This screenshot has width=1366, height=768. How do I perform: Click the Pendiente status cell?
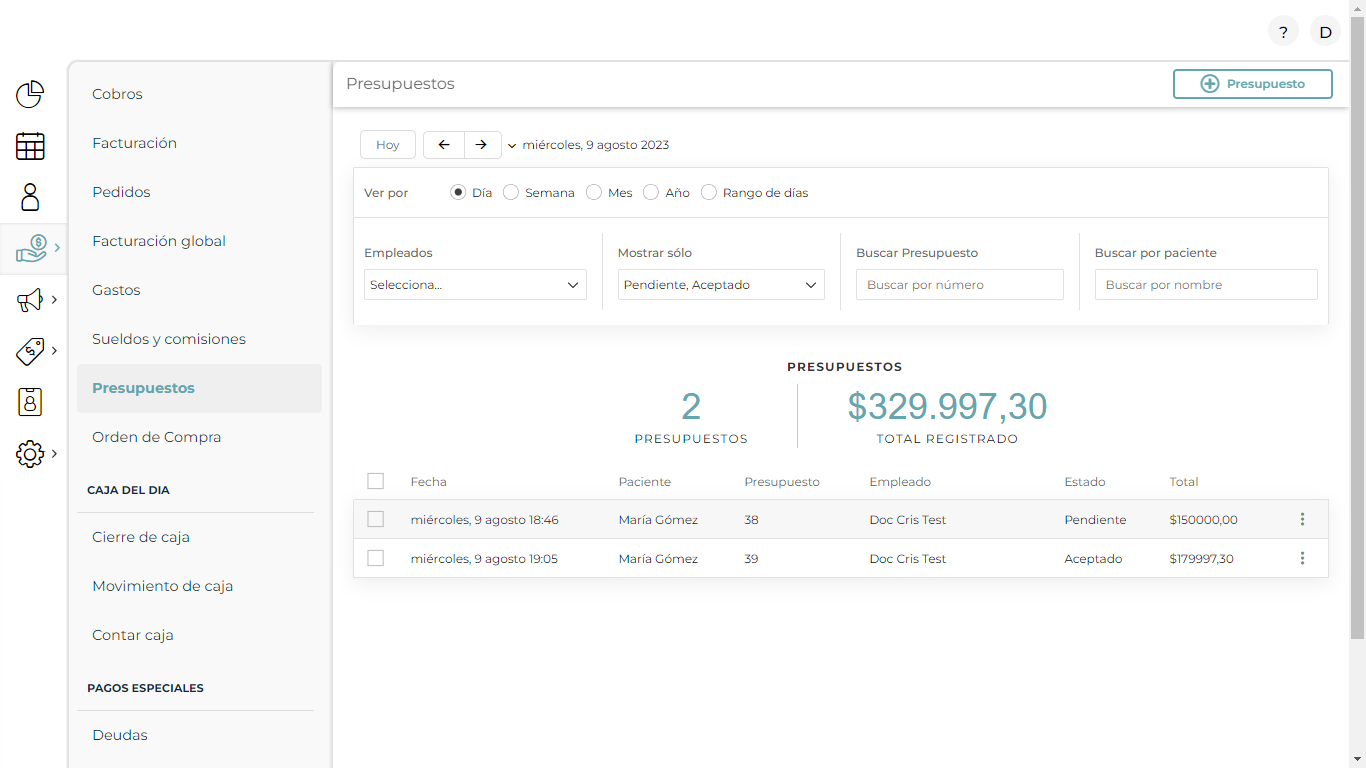tap(1095, 520)
